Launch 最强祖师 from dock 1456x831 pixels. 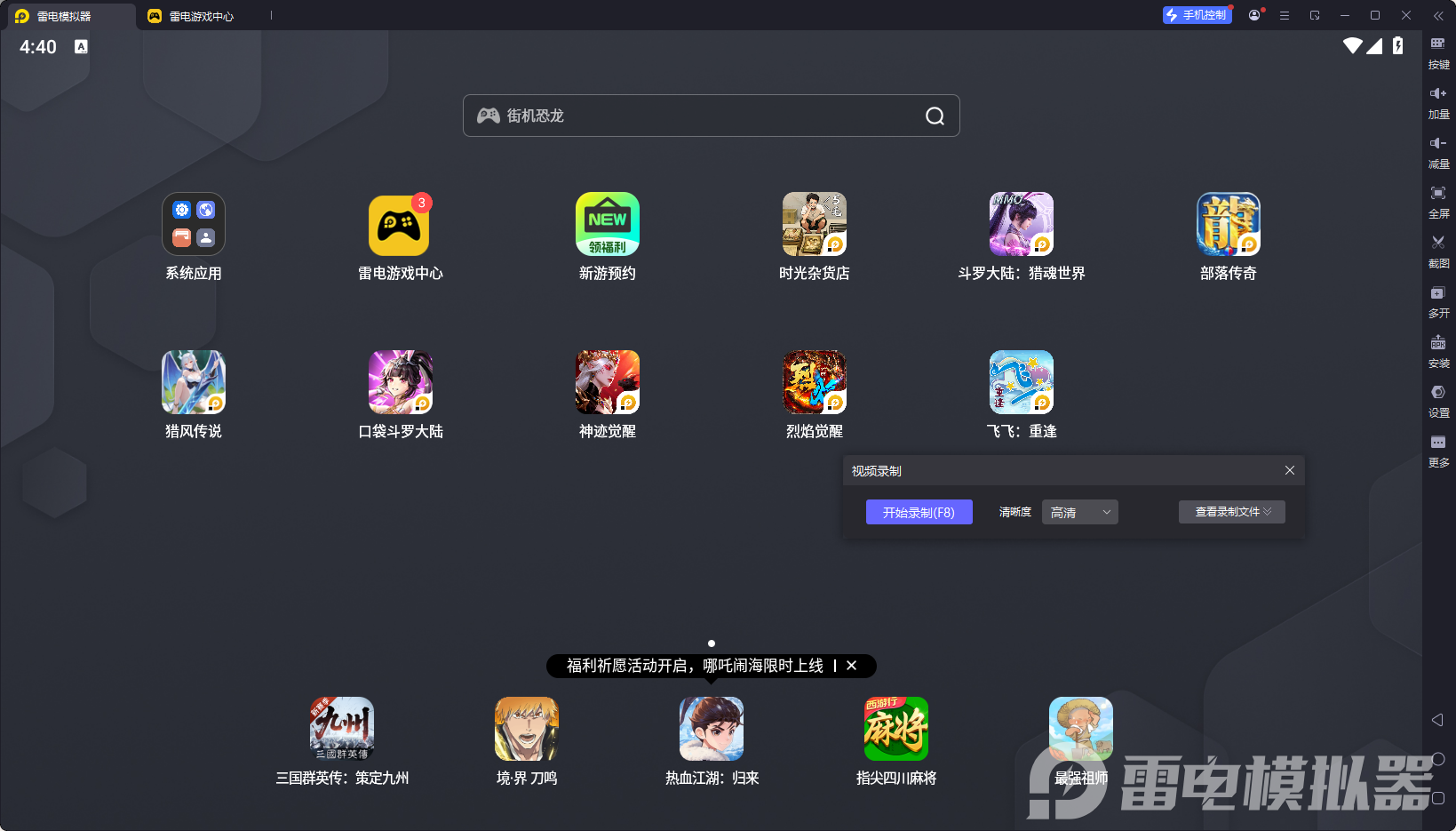[1081, 729]
